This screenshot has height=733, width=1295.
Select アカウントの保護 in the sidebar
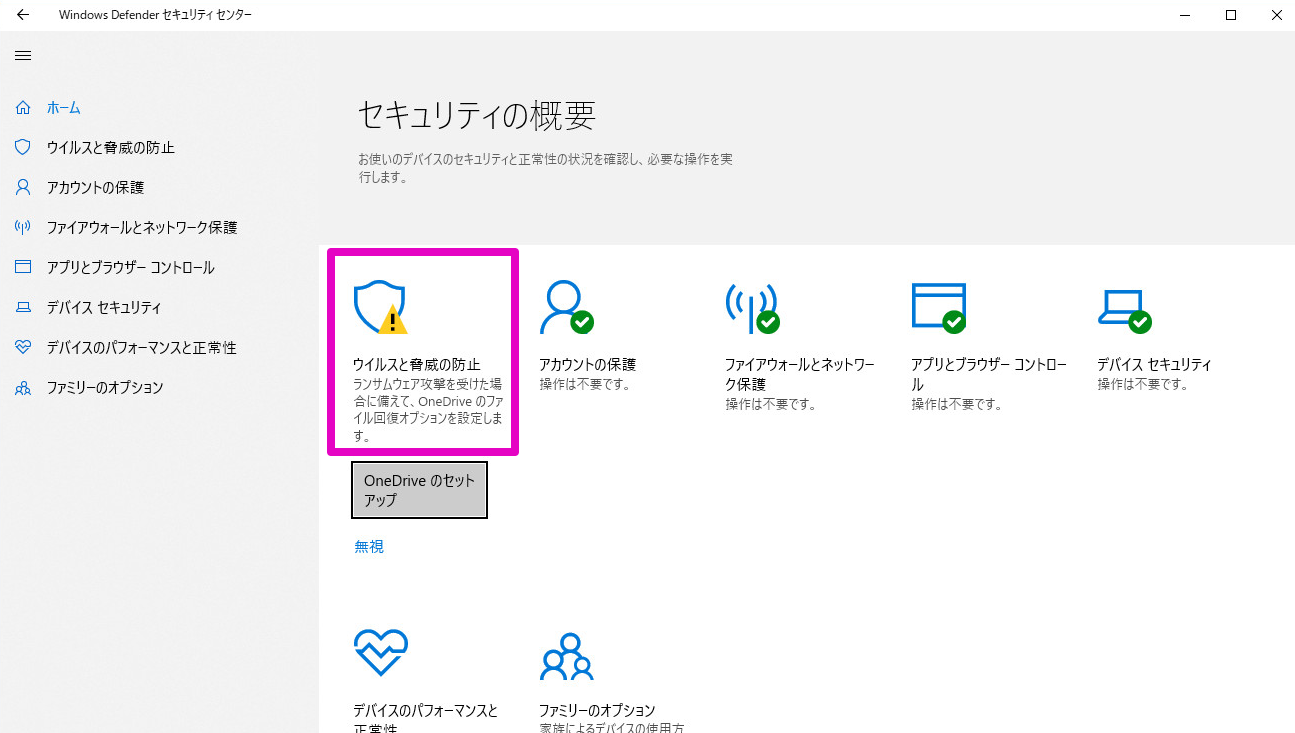coord(95,187)
